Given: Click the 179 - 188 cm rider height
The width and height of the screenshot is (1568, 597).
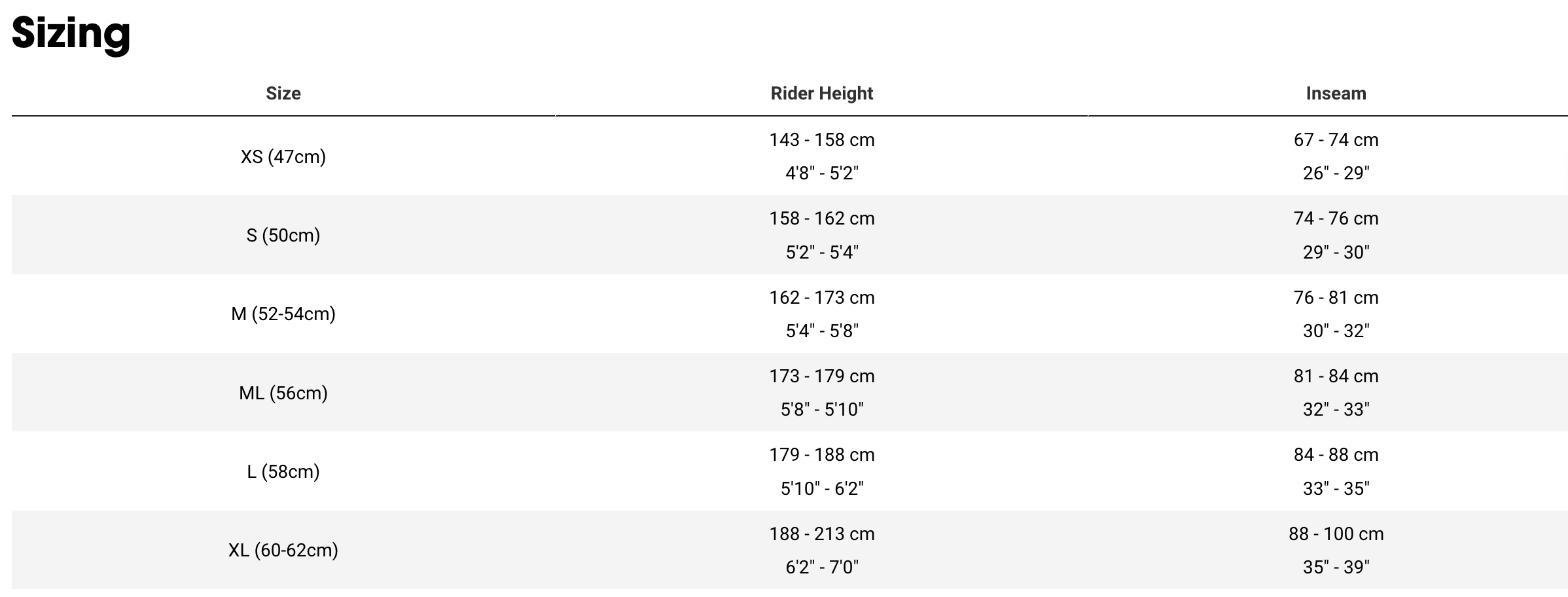Looking at the screenshot, I should [x=822, y=455].
